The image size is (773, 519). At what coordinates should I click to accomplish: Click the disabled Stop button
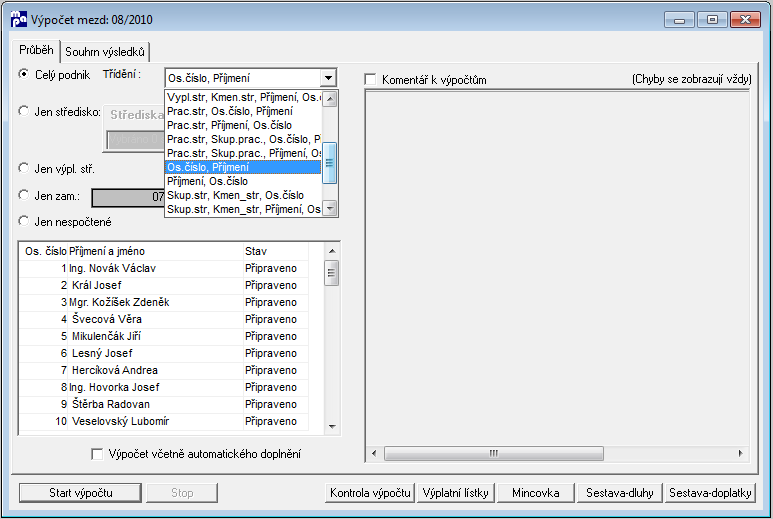point(182,493)
